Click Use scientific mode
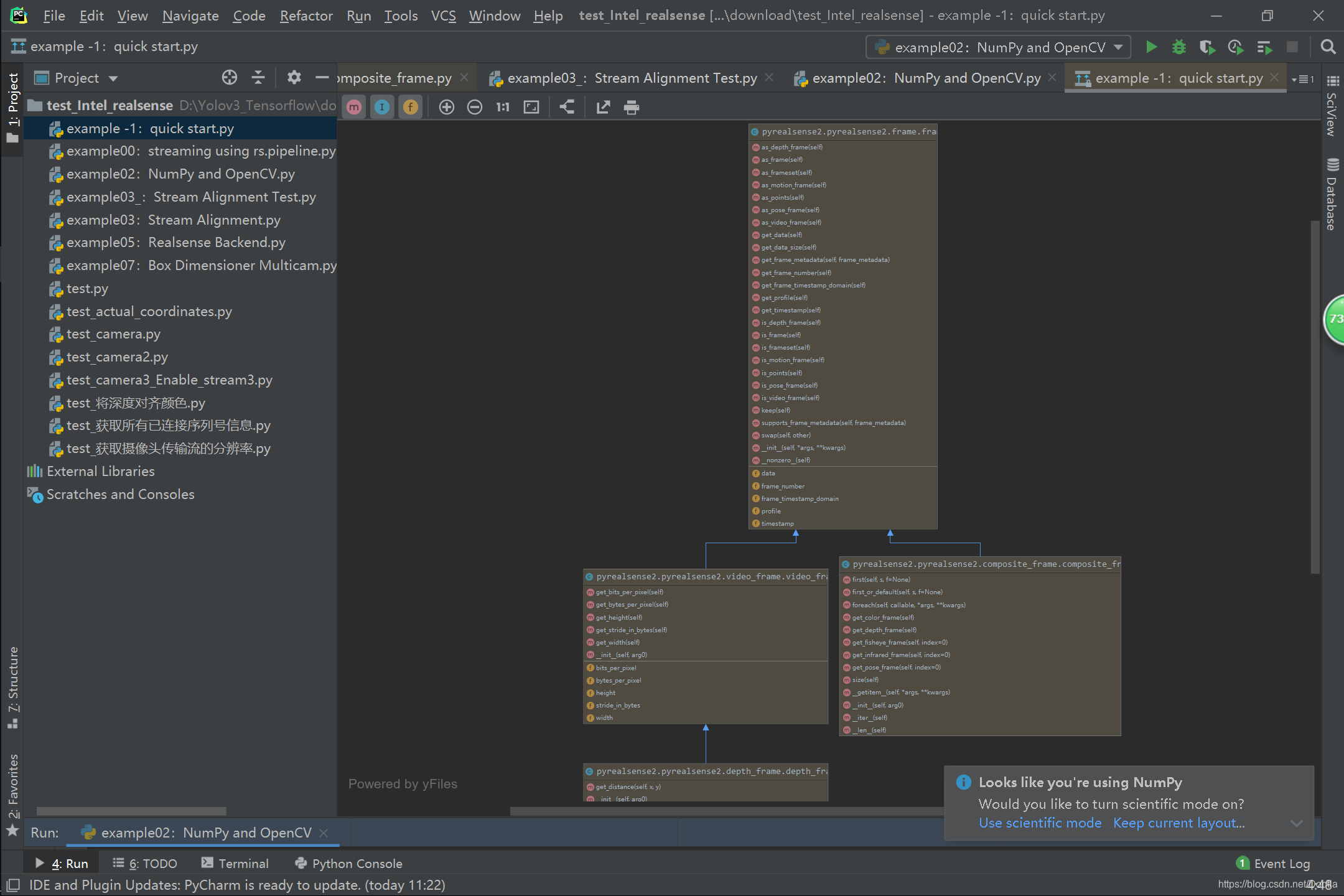The height and width of the screenshot is (896, 1344). coord(1040,823)
